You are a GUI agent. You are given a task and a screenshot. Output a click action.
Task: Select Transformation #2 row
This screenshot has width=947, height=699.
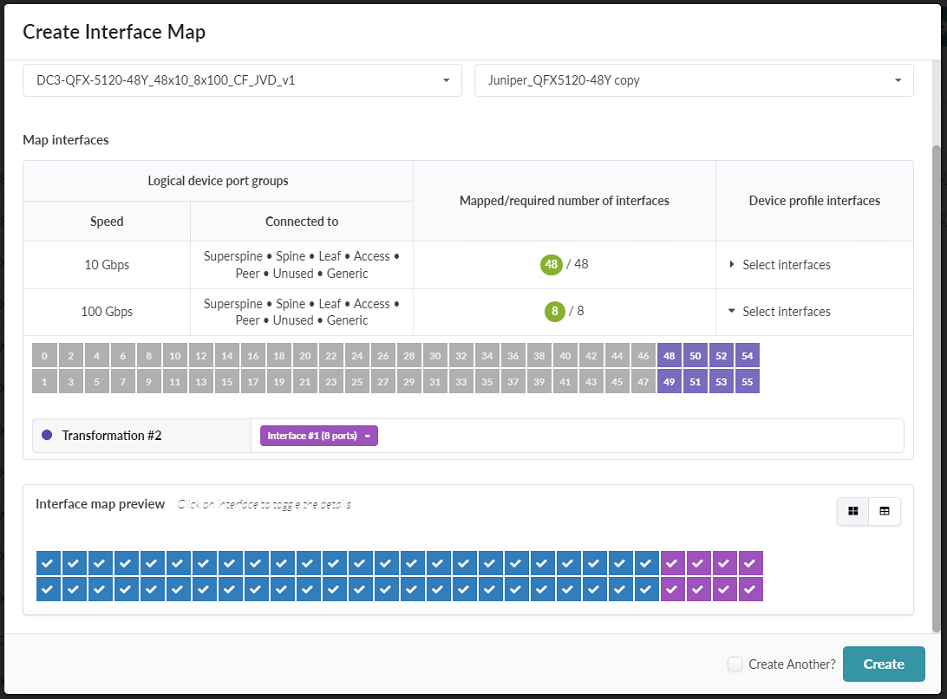[111, 436]
